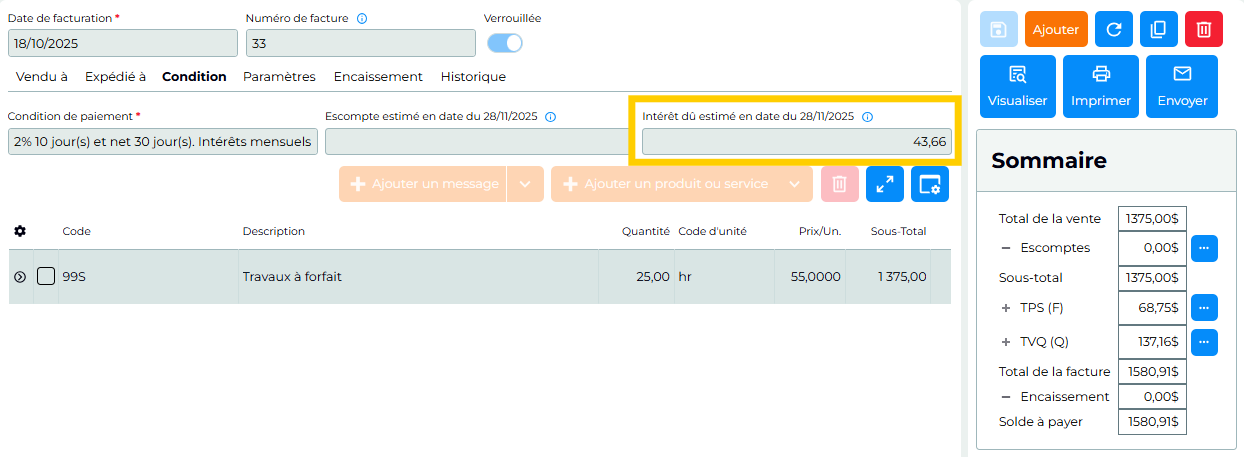Image resolution: width=1244 pixels, height=457 pixels.
Task: Click the Sous-Total column header
Action: (x=898, y=231)
